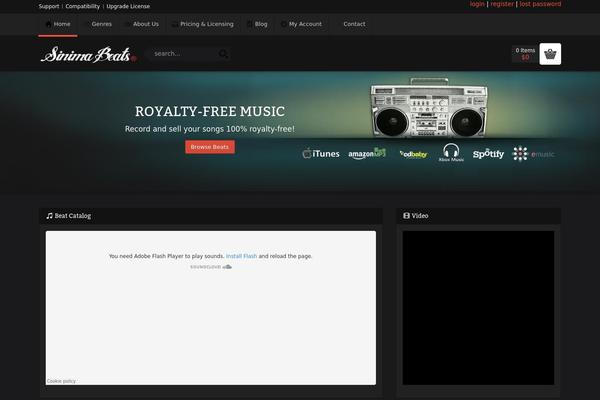Screen dimensions: 600x400
Task: Click the CD Baby logo
Action: tap(413, 154)
